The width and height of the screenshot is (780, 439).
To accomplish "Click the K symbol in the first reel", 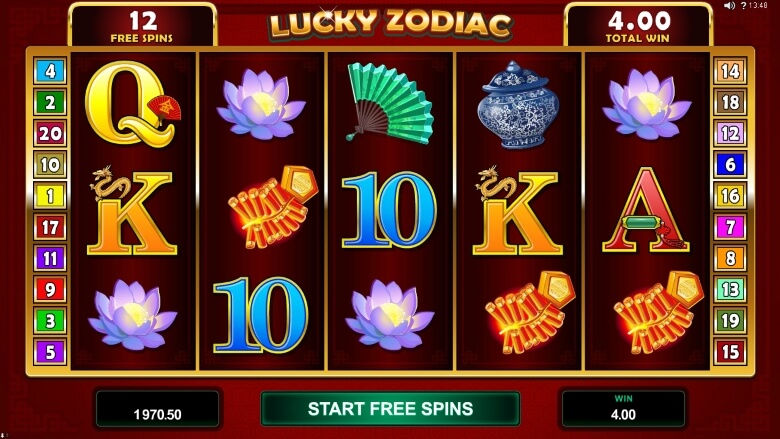I will coord(132,211).
